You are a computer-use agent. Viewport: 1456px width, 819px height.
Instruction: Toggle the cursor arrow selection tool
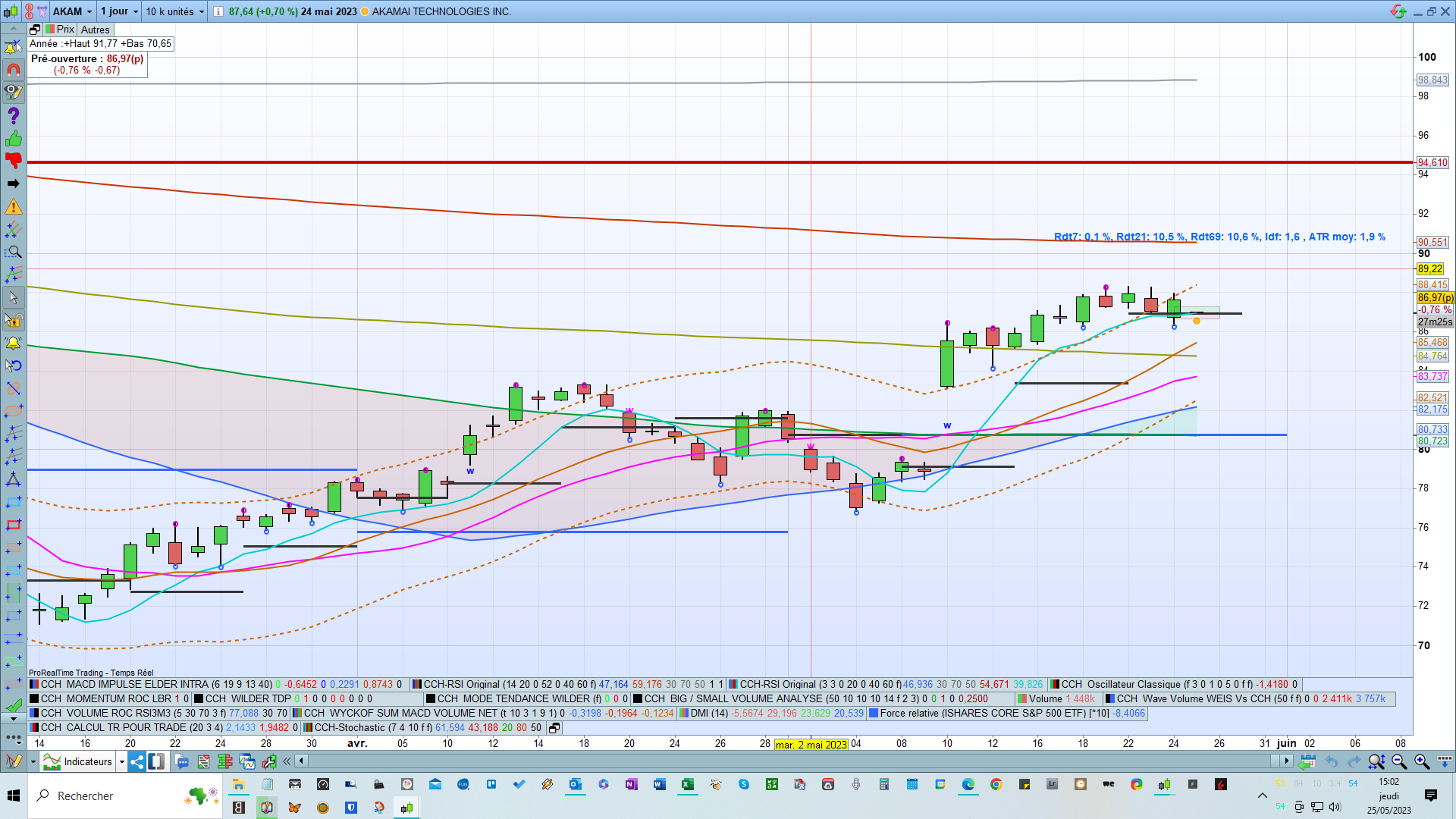(x=13, y=298)
